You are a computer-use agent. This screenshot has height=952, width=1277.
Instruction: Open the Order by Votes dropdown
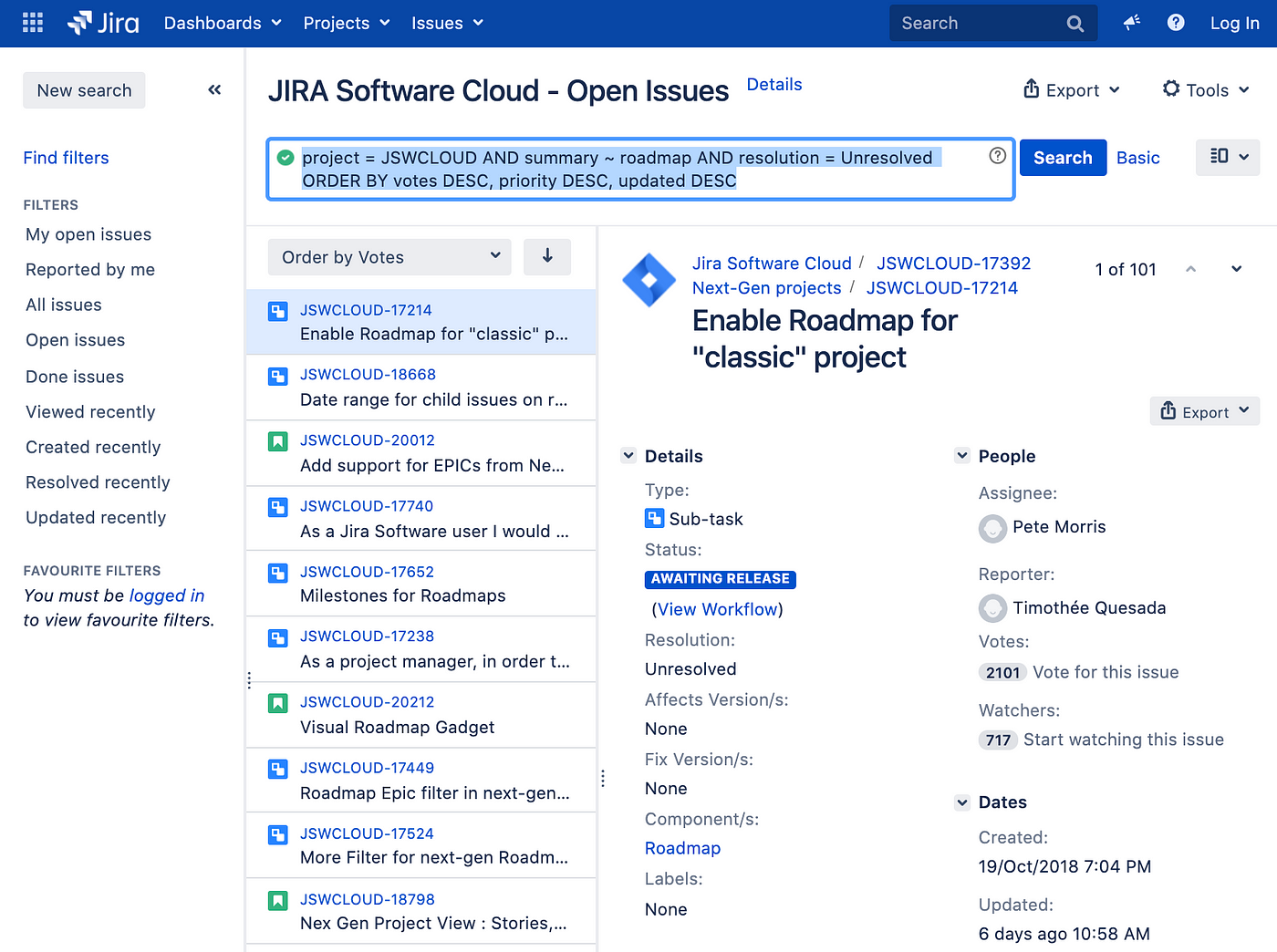click(389, 257)
